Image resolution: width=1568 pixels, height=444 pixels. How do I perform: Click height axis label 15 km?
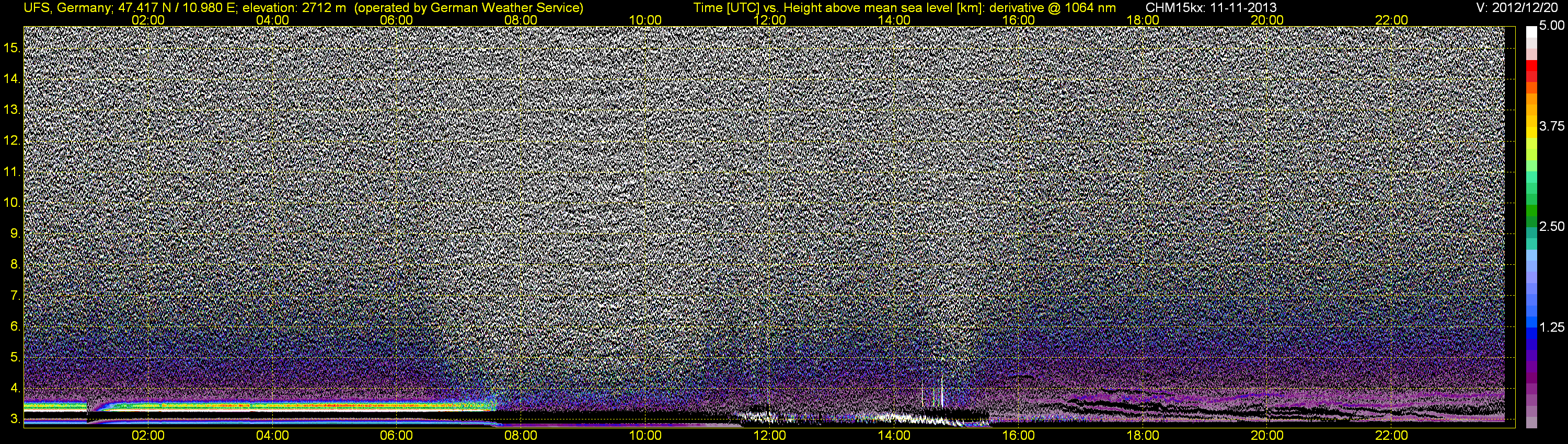click(x=11, y=48)
